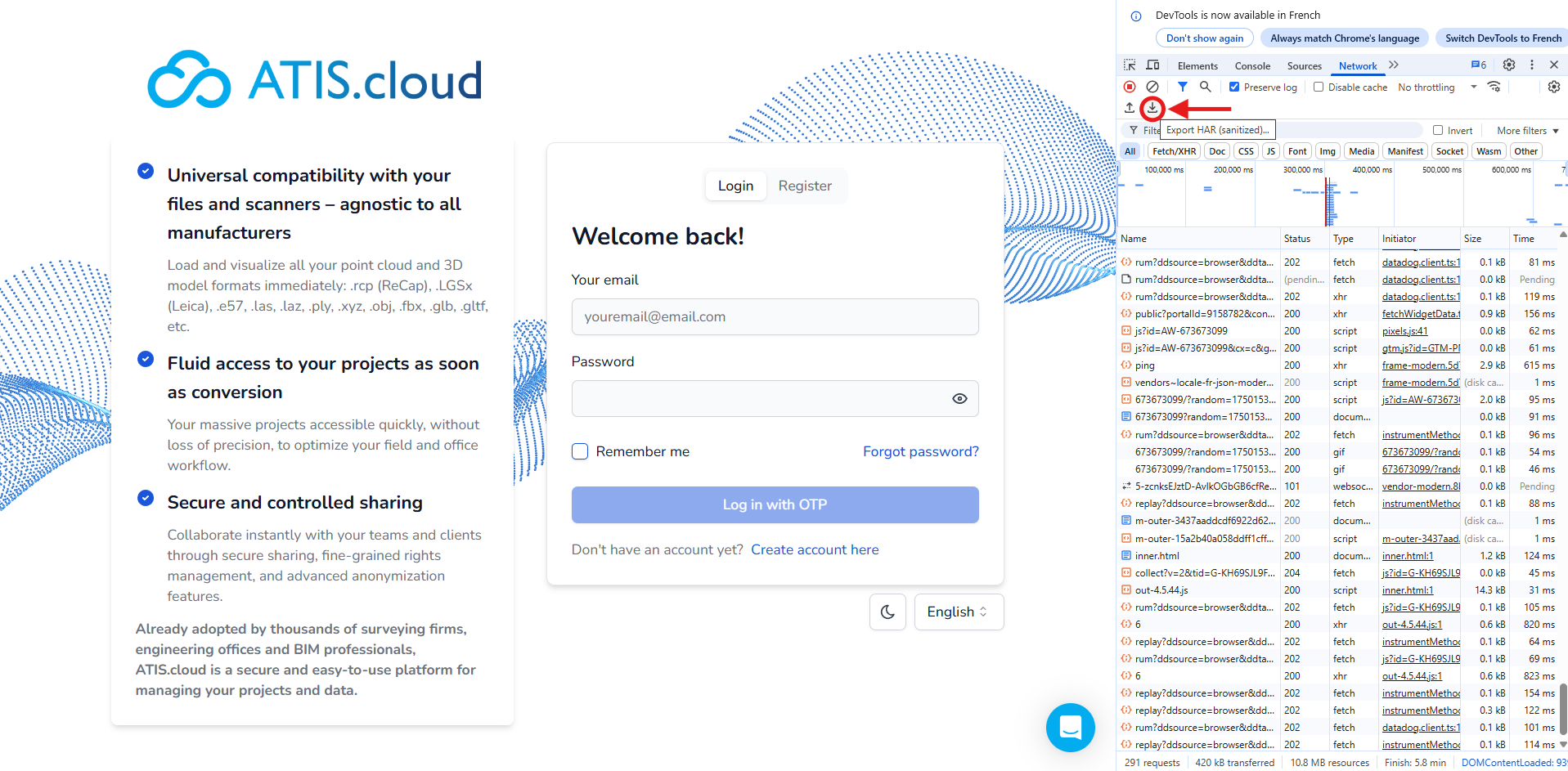Image resolution: width=1568 pixels, height=771 pixels.
Task: Switch to the Console tab
Action: coord(1252,66)
